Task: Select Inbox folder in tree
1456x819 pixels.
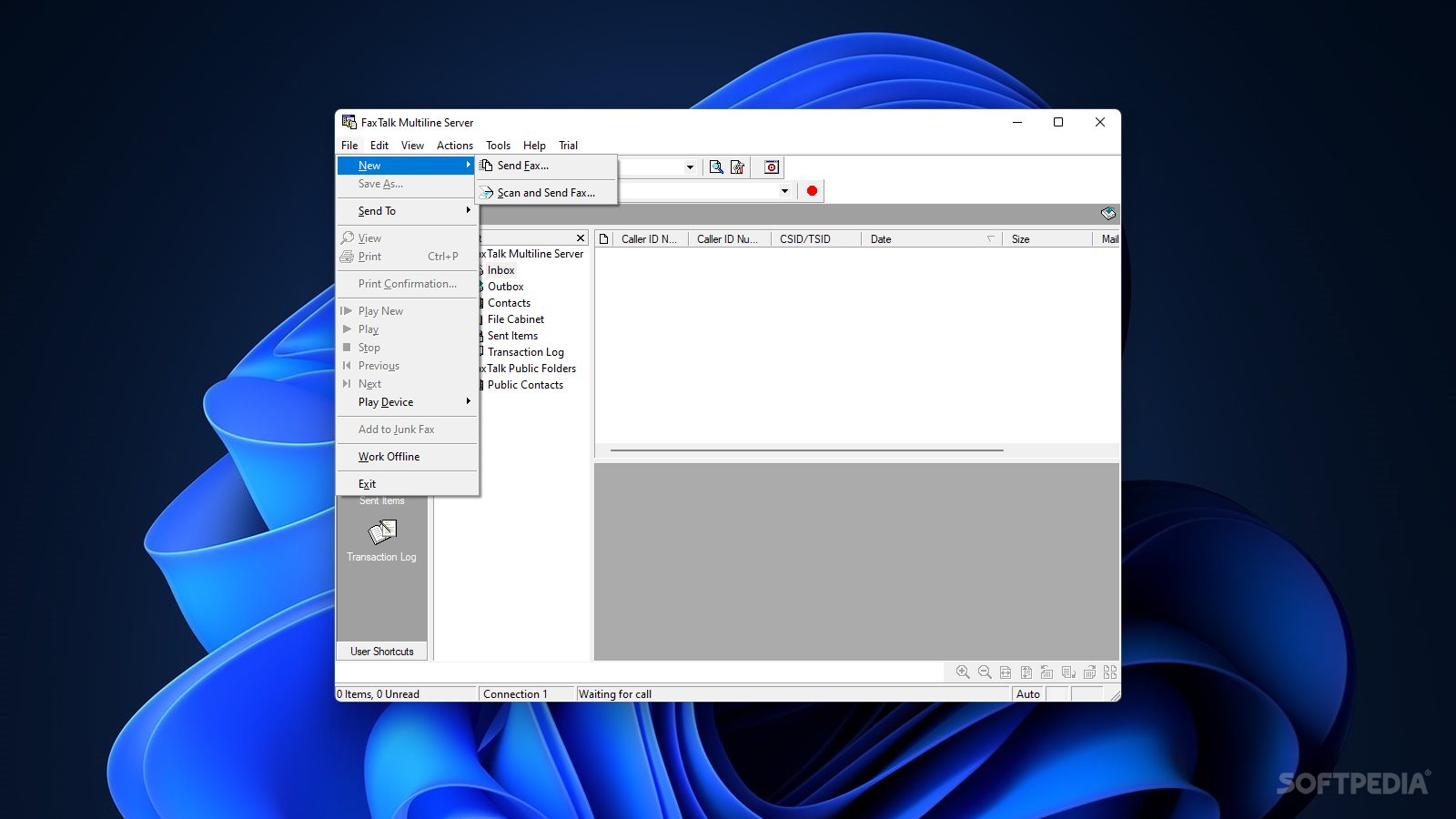Action: pyautogui.click(x=500, y=270)
